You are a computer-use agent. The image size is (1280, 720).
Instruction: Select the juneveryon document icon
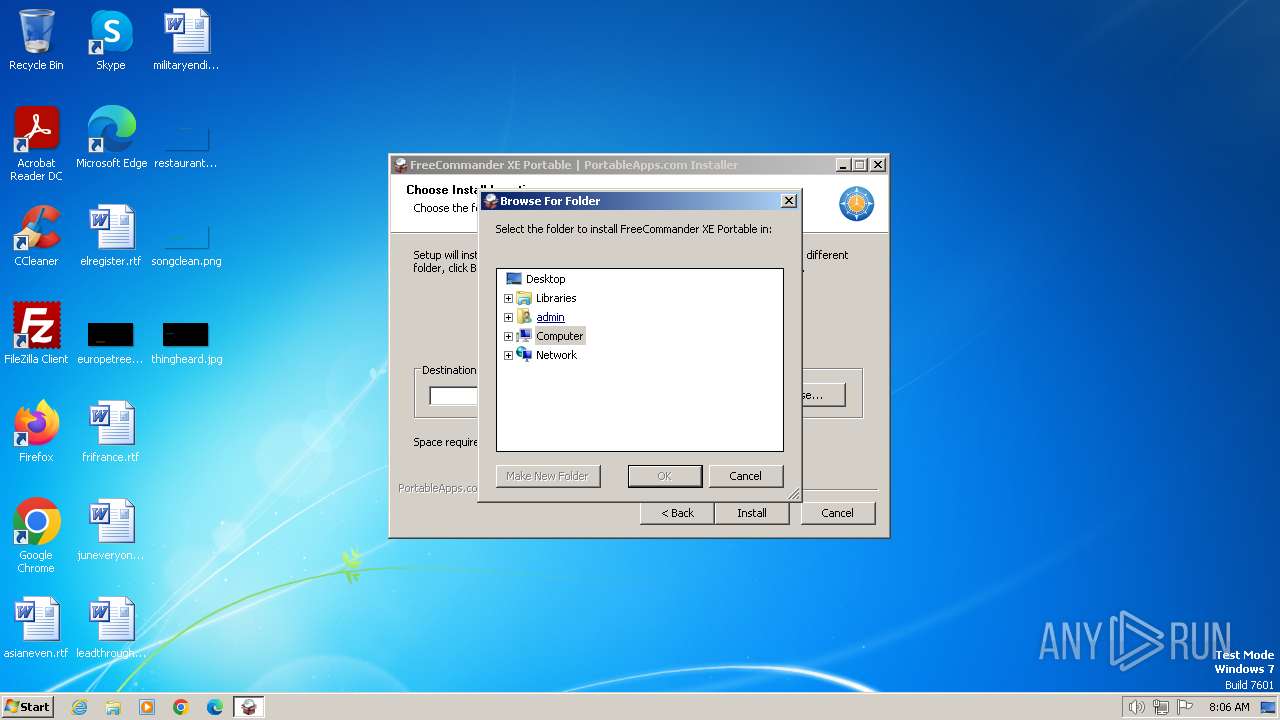click(111, 531)
